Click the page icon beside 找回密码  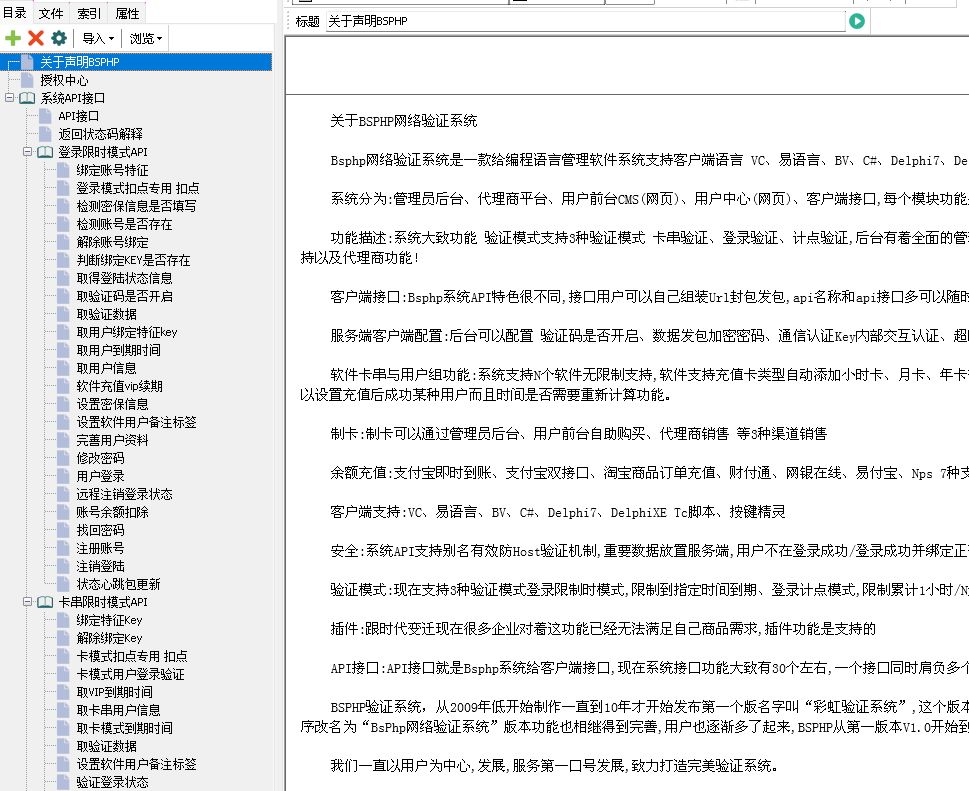pyautogui.click(x=63, y=530)
